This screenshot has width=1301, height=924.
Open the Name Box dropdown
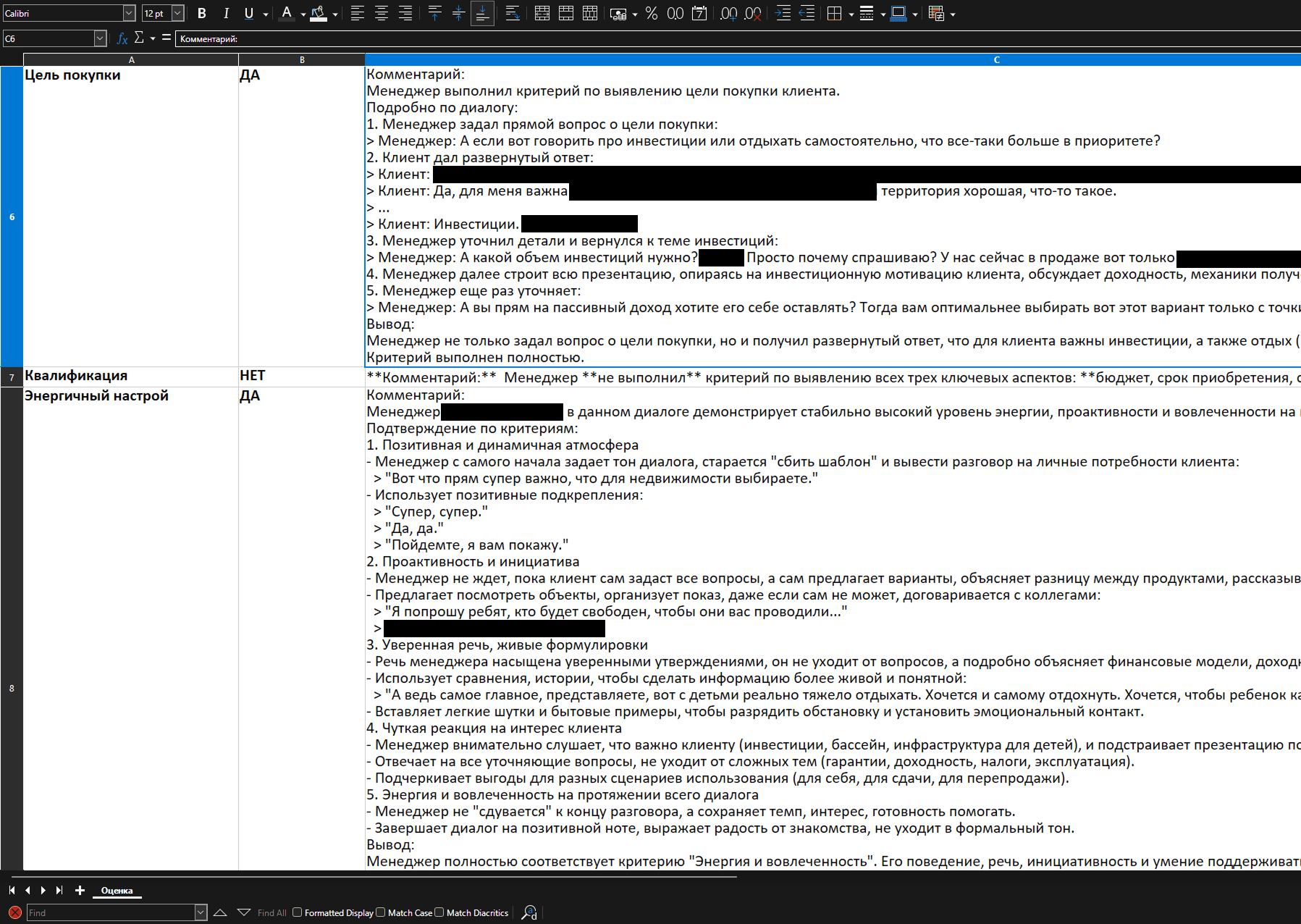pyautogui.click(x=100, y=38)
